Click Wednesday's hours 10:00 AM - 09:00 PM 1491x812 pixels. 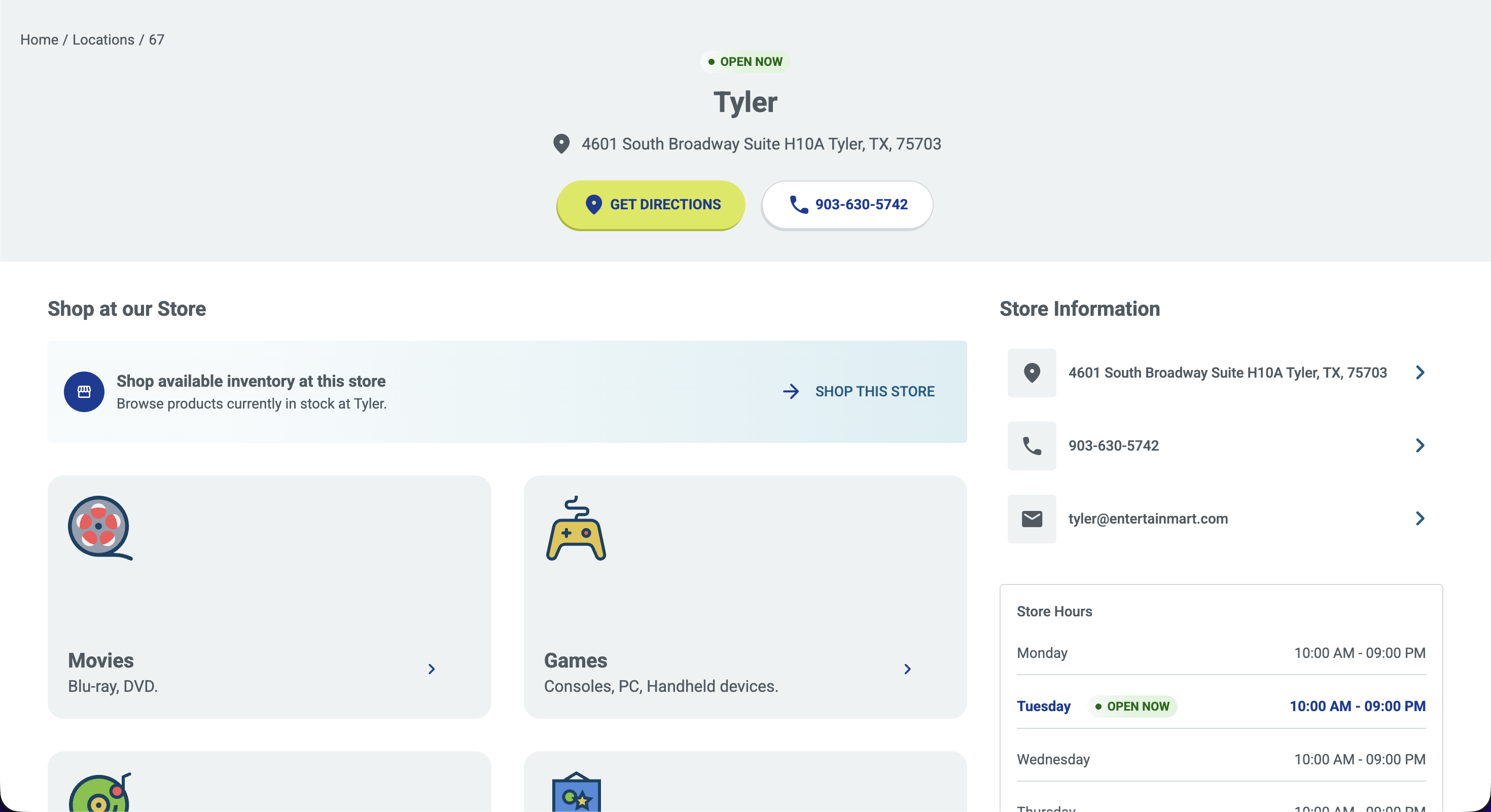click(1360, 759)
